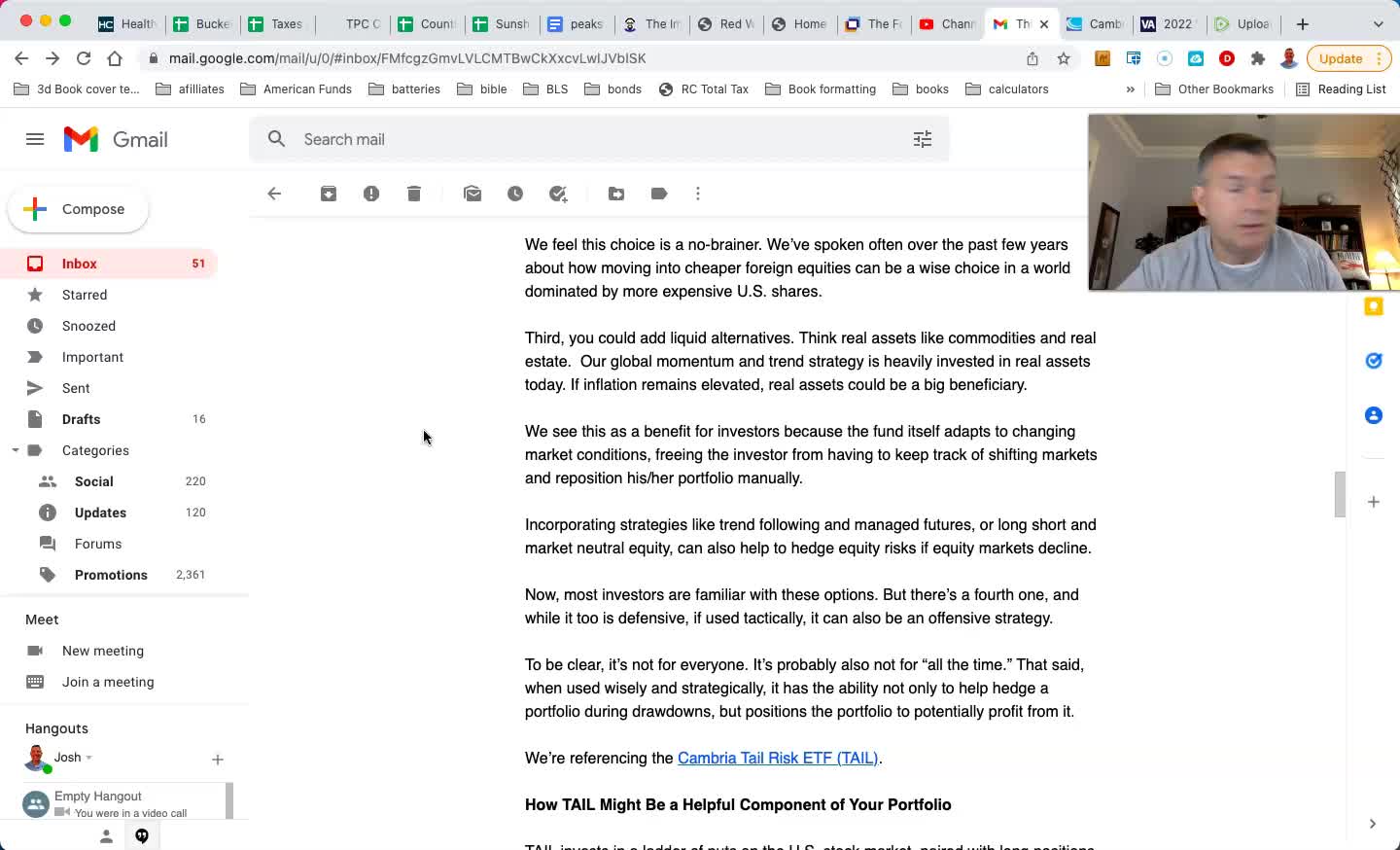Mark the email as unread

point(472,194)
